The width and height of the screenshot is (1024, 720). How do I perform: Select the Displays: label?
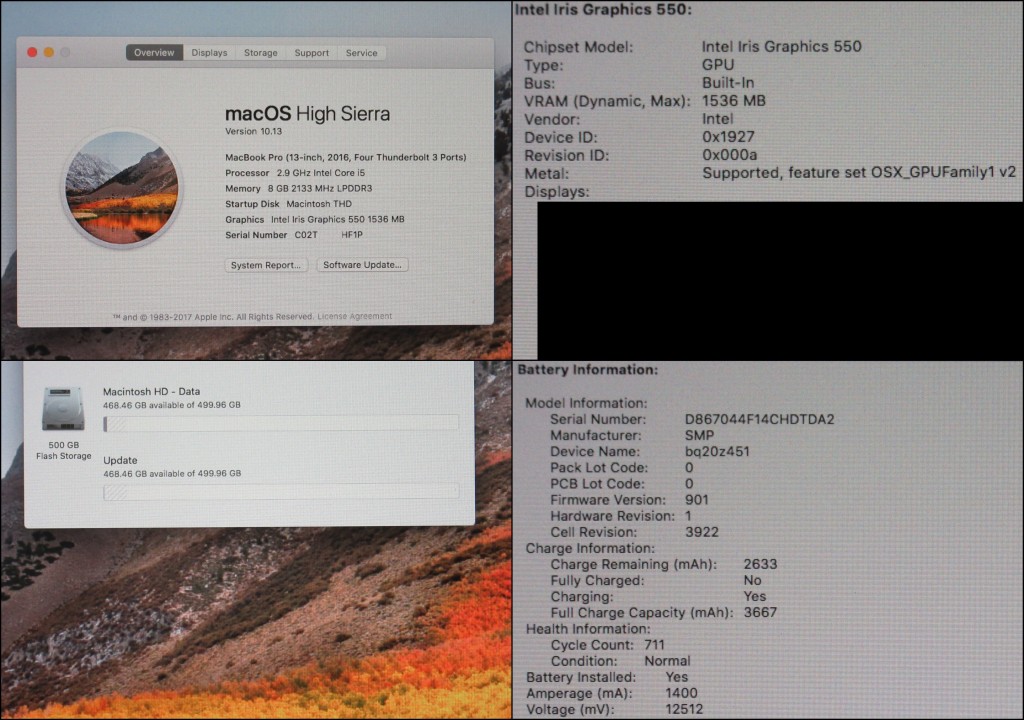557,192
